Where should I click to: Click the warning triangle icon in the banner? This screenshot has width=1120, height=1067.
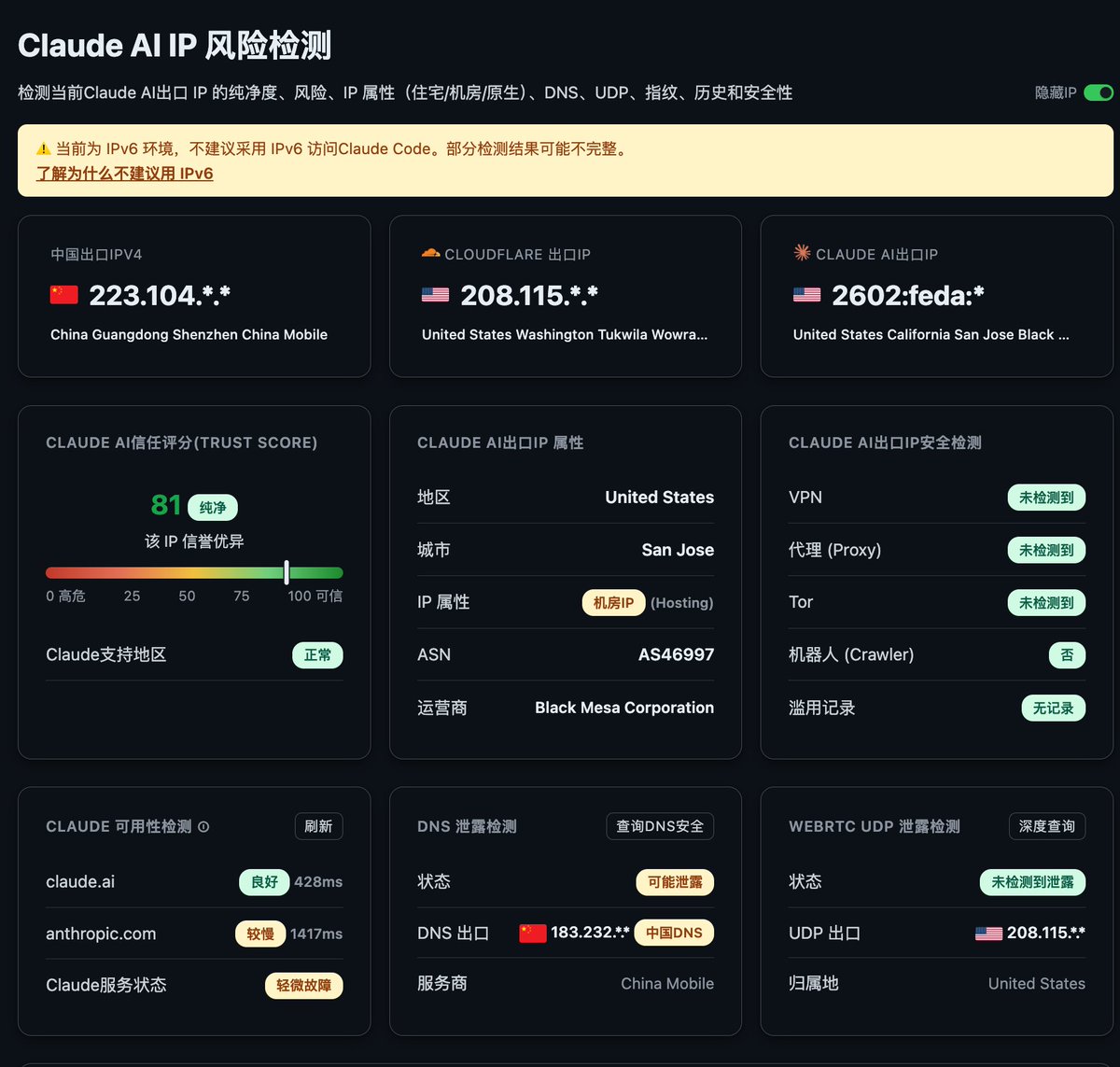coord(43,148)
